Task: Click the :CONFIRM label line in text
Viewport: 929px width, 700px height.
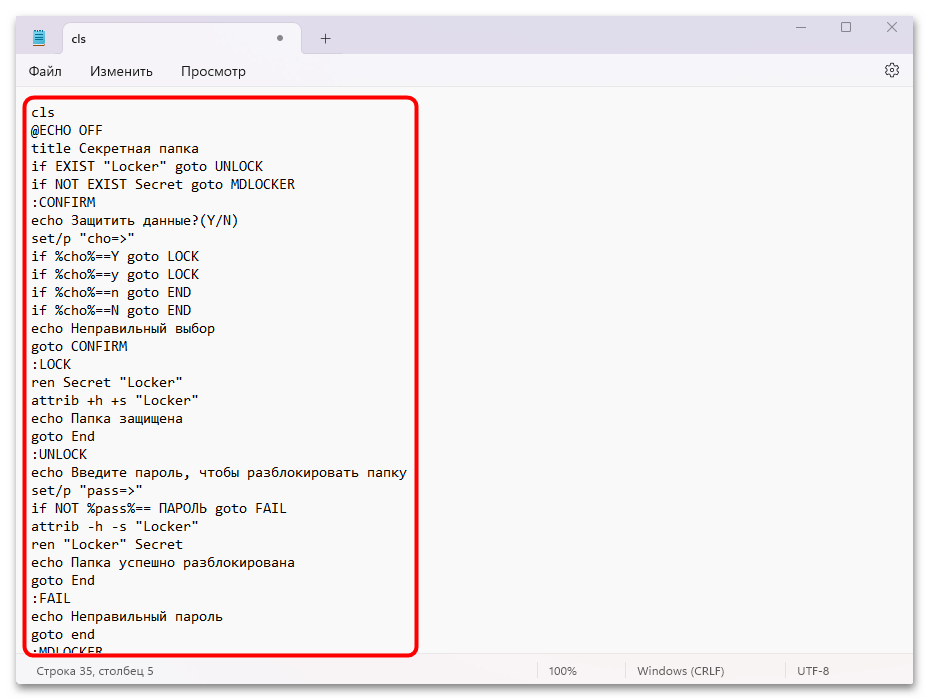Action: (63, 202)
